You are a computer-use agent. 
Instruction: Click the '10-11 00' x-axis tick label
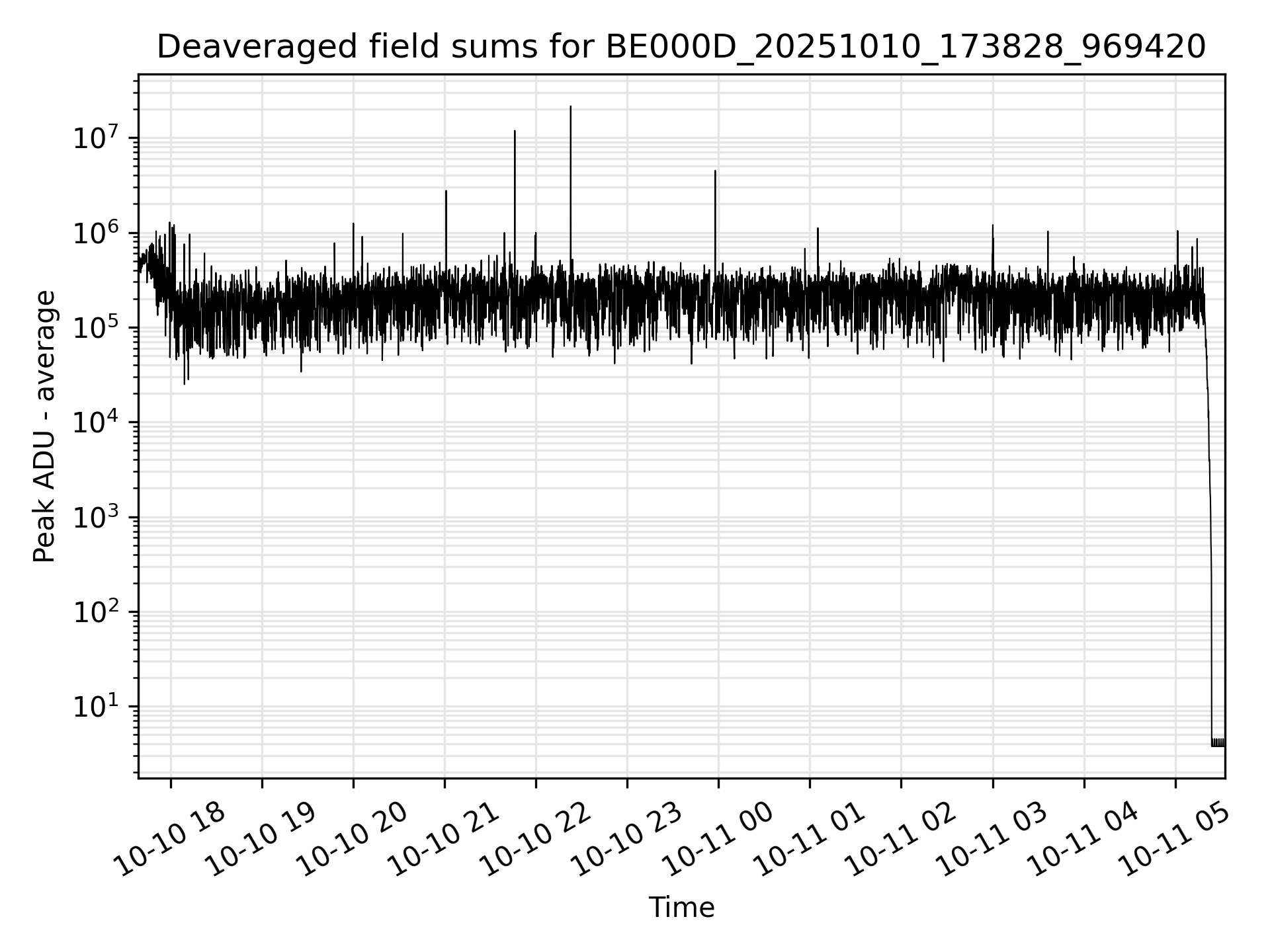tap(717, 840)
